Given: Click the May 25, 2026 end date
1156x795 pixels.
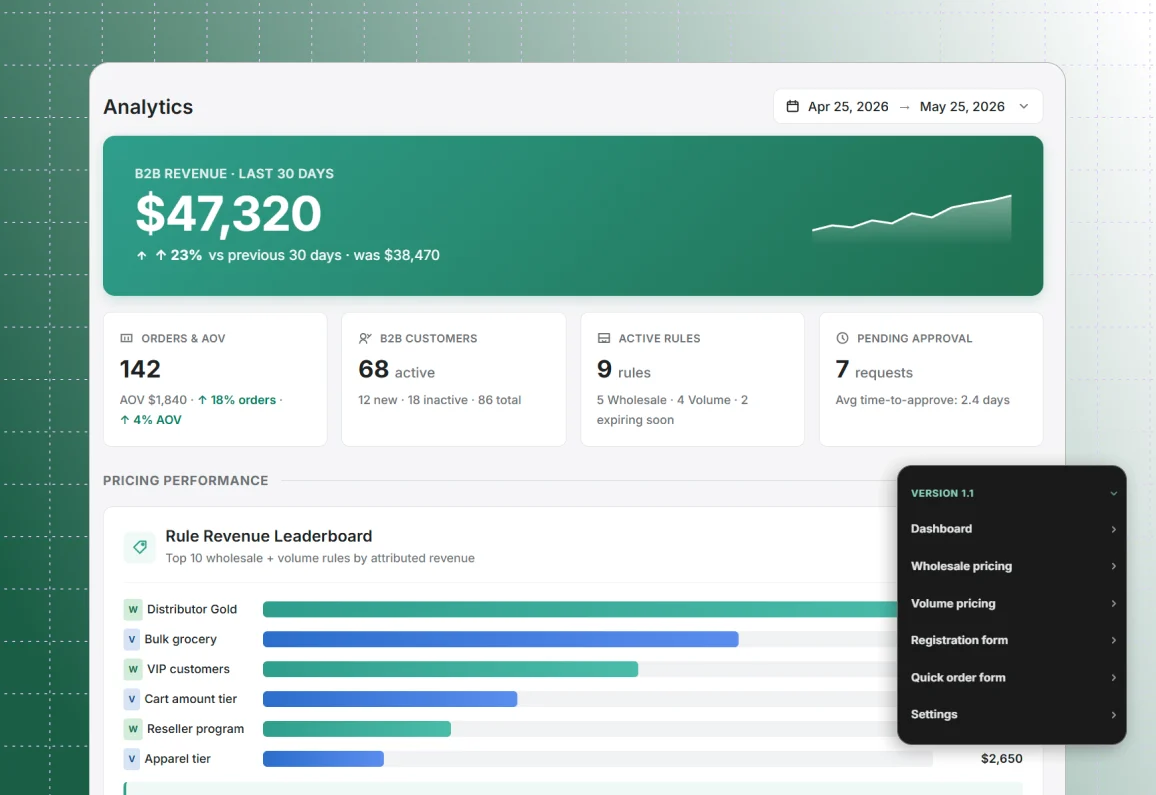Looking at the screenshot, I should 962,106.
